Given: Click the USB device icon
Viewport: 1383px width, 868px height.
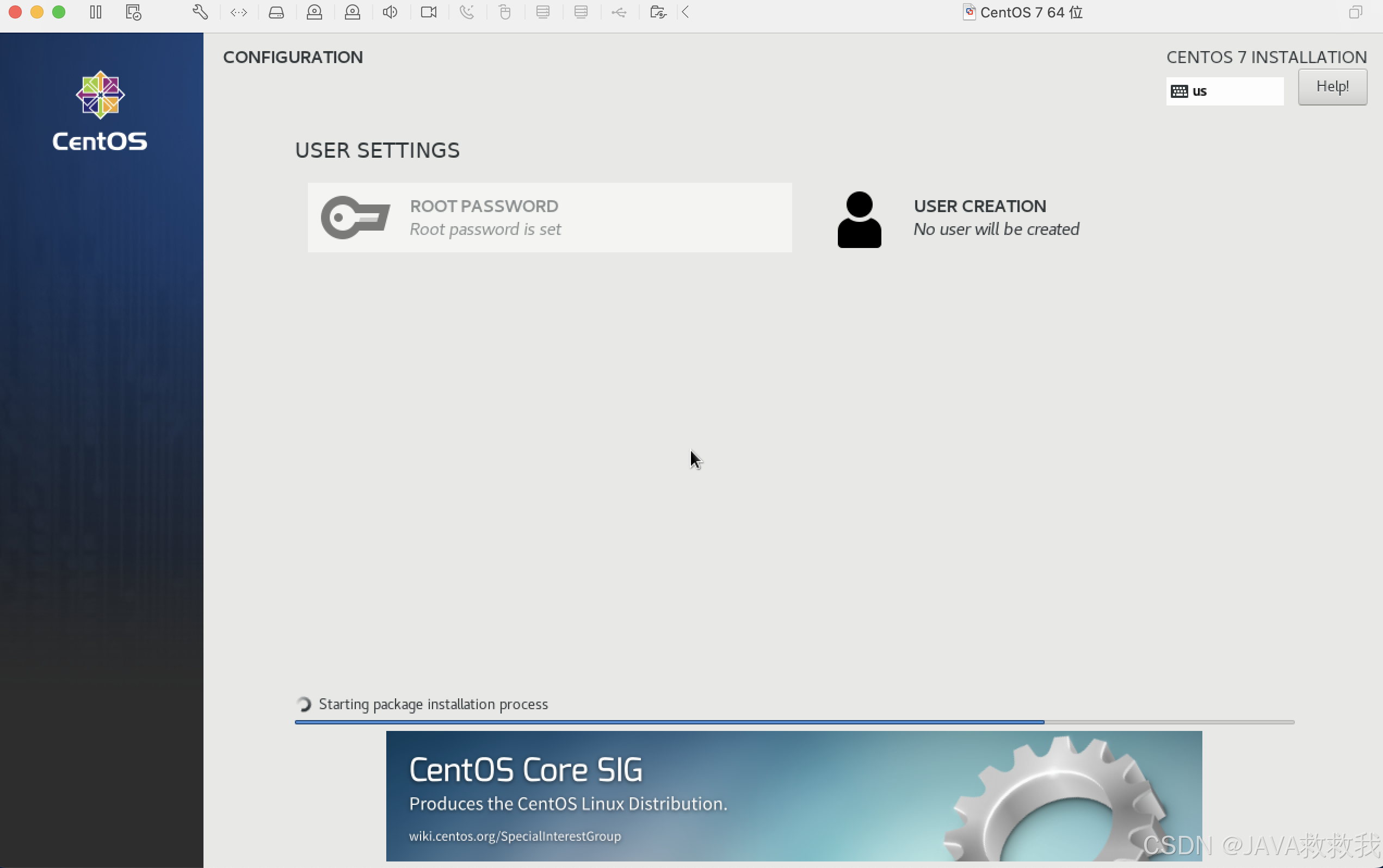Looking at the screenshot, I should (x=619, y=12).
